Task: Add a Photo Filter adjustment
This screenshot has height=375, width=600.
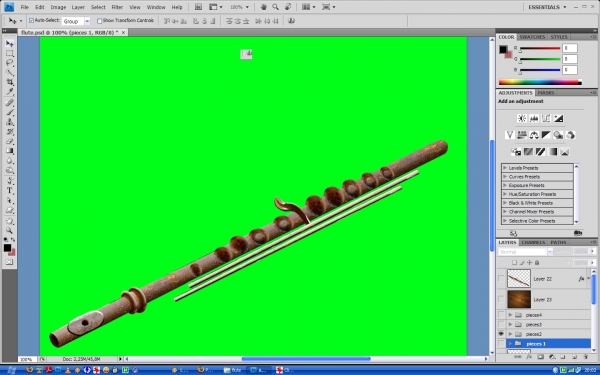Action: click(x=558, y=135)
